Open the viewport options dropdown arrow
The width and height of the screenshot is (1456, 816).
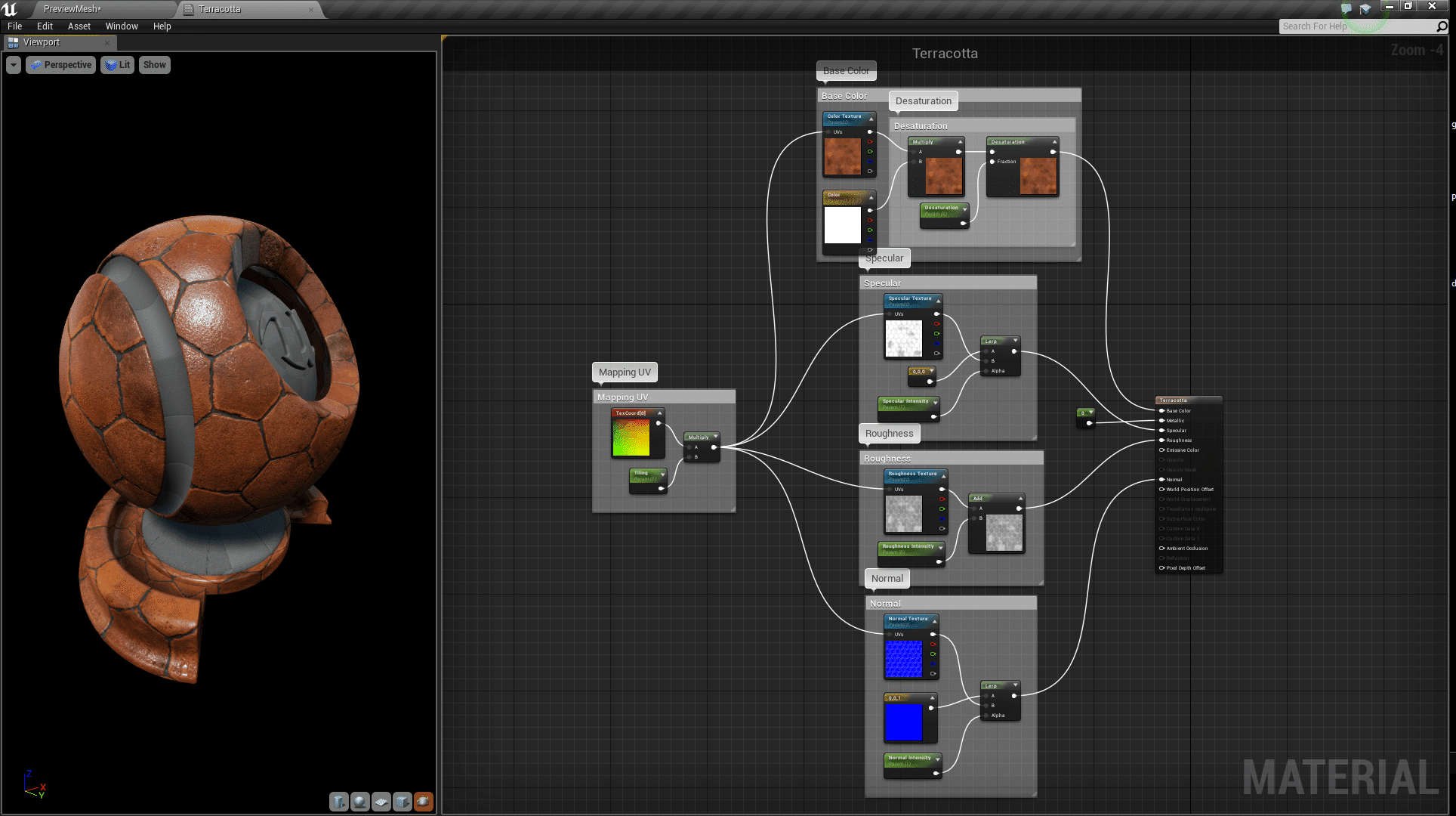(x=13, y=65)
